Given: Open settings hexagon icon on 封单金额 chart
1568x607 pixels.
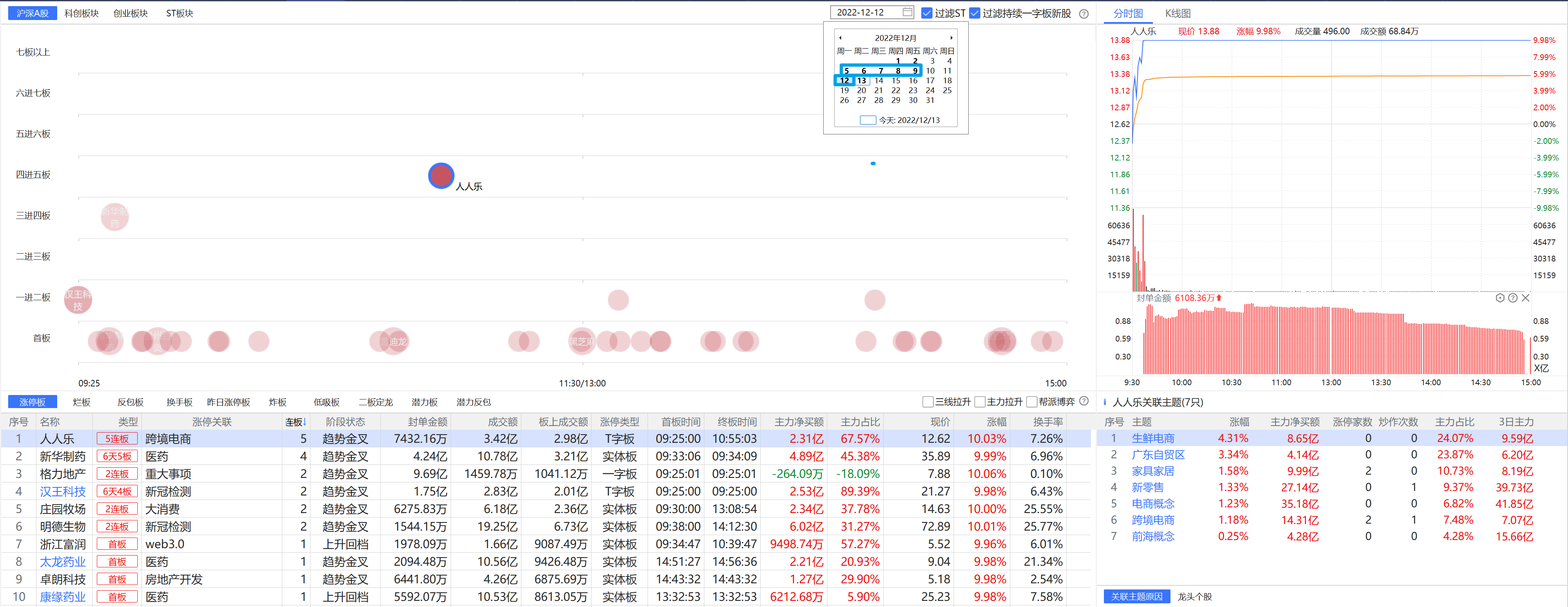Looking at the screenshot, I should [x=1500, y=298].
